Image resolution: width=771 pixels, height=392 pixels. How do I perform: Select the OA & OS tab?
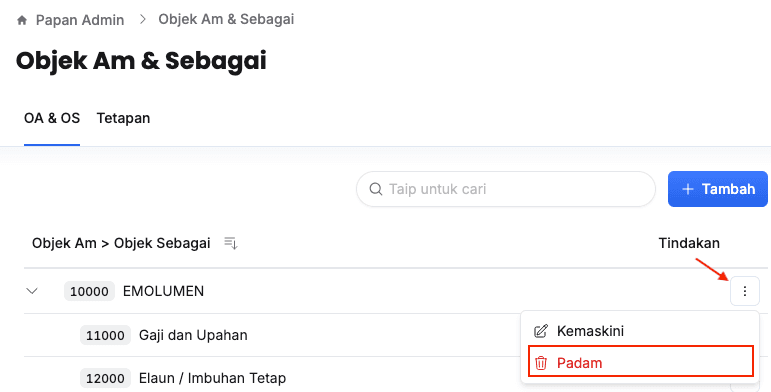52,119
